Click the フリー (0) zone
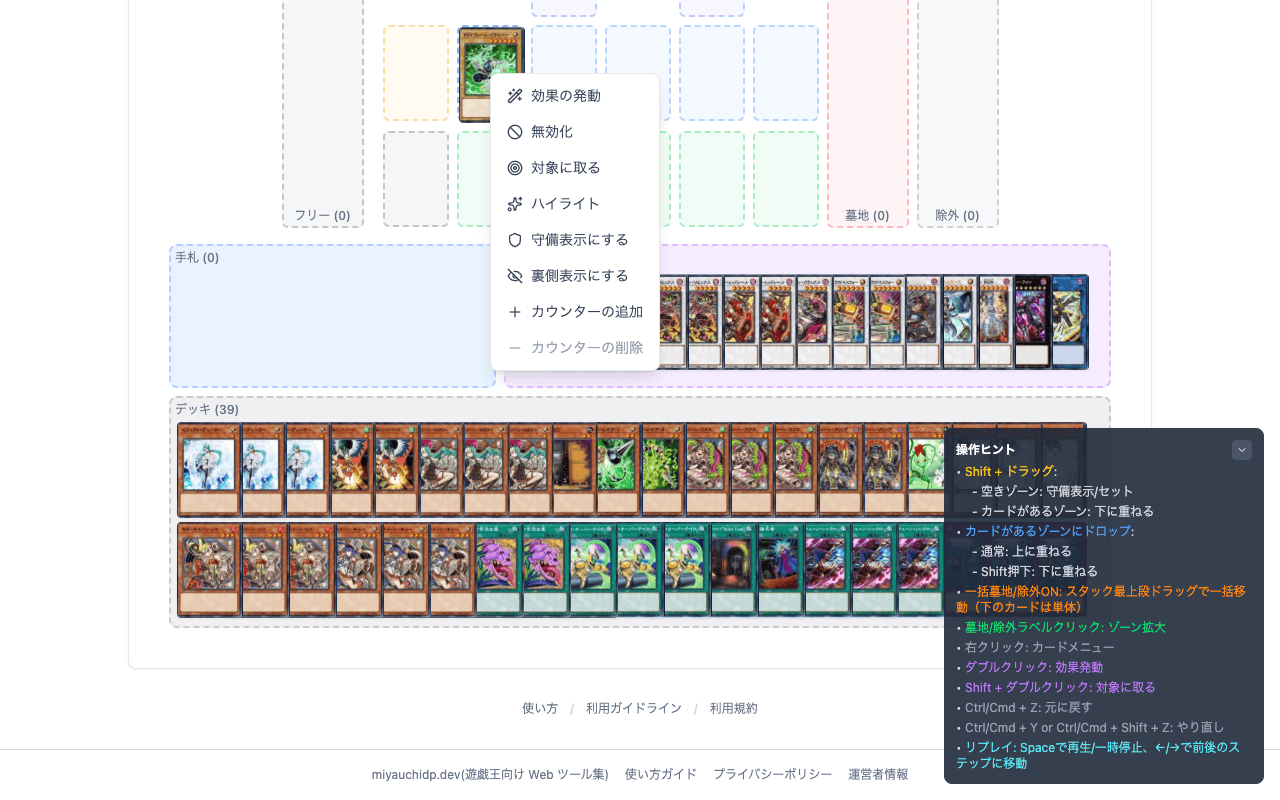The width and height of the screenshot is (1280, 800). (323, 113)
